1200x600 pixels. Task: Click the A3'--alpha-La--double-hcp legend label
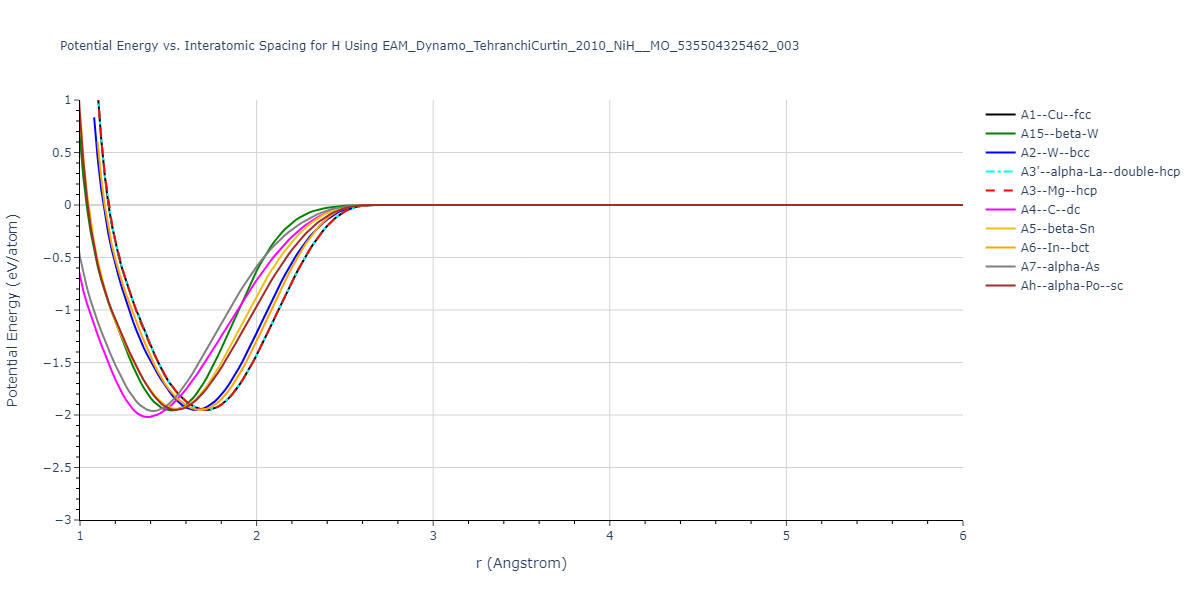(1100, 172)
